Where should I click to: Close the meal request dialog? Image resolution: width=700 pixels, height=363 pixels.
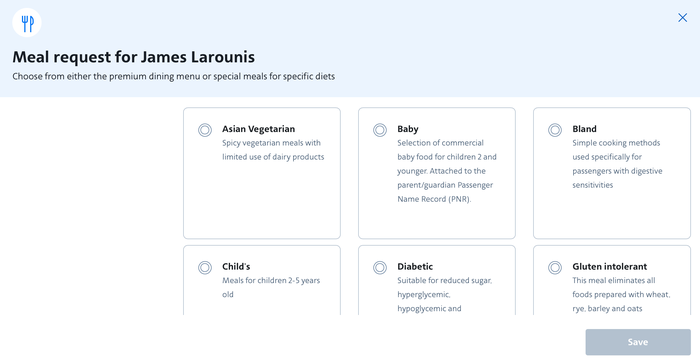point(683,17)
